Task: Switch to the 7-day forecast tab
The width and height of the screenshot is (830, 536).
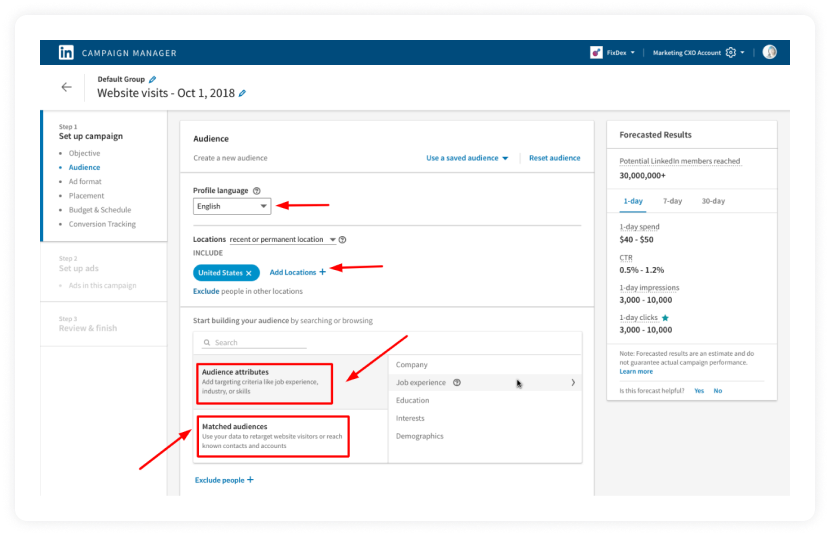Action: coord(672,201)
